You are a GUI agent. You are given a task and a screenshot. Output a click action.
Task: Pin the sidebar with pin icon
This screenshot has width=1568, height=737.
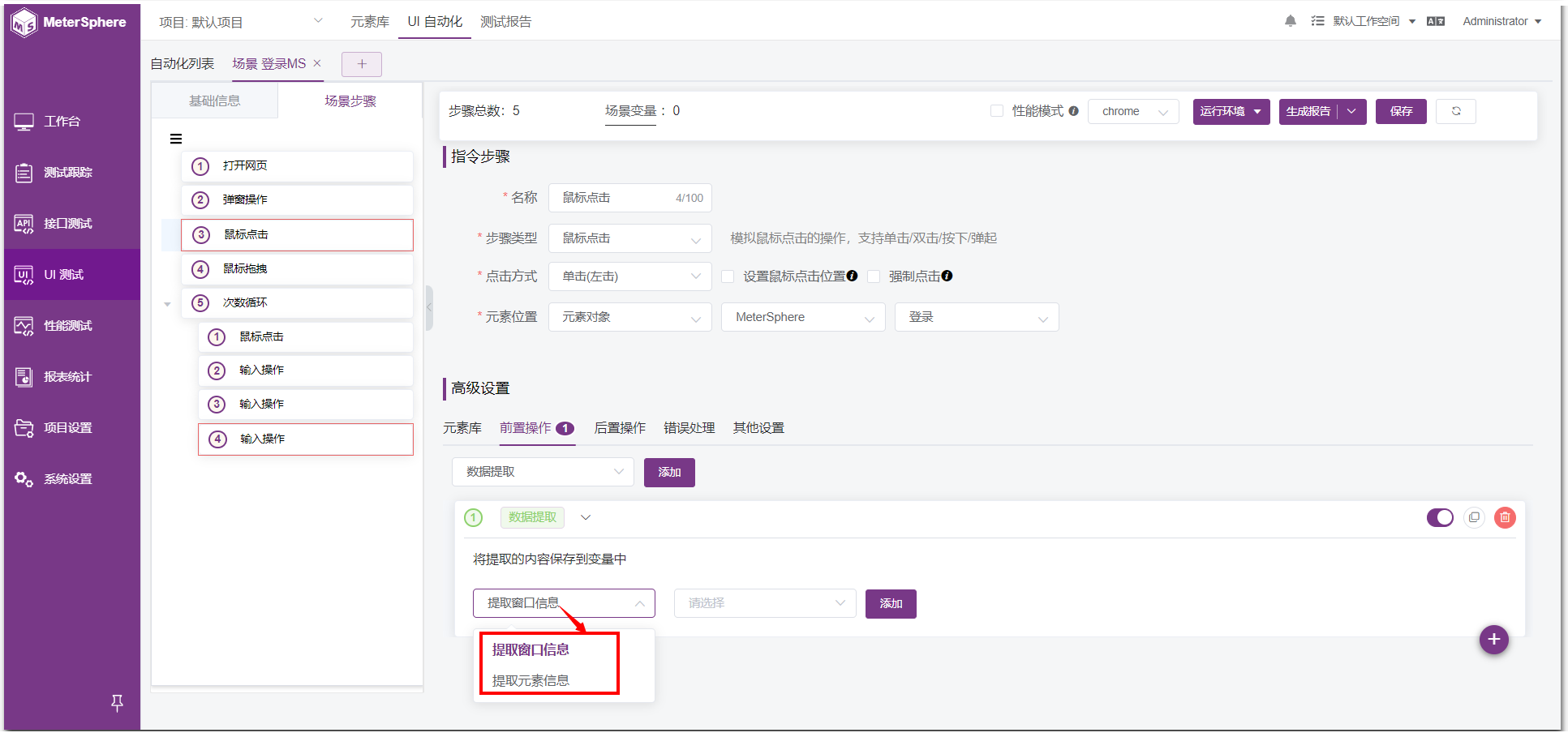117,703
